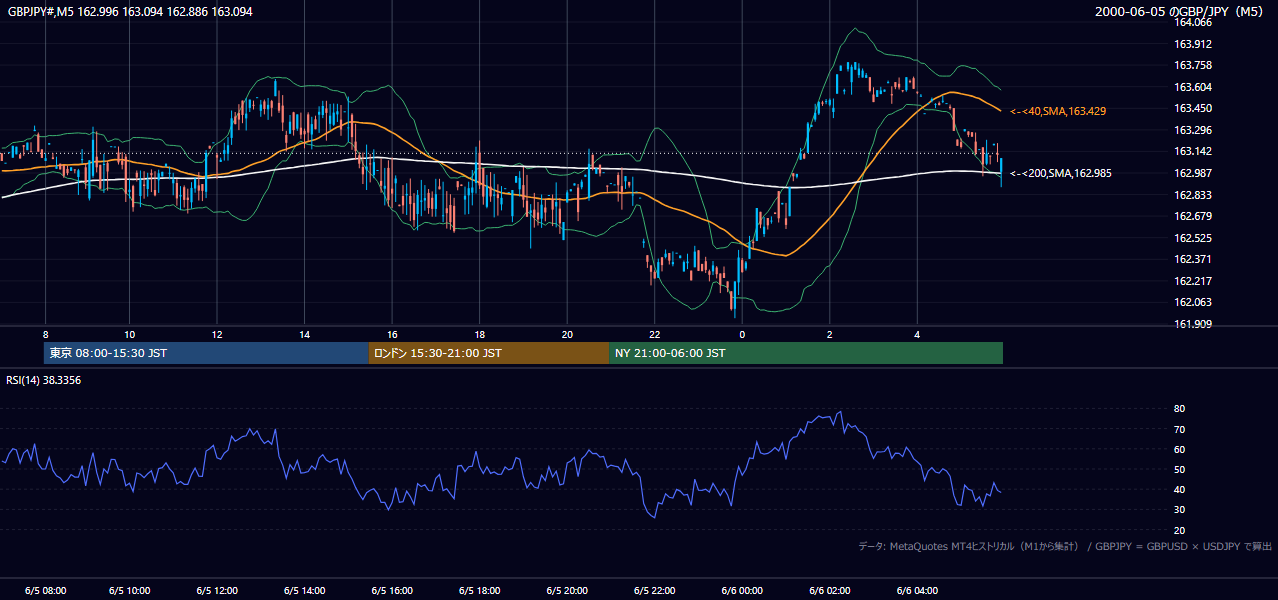1278x600 pixels.
Task: Click hour label 20 under the price chart
Action: click(567, 334)
